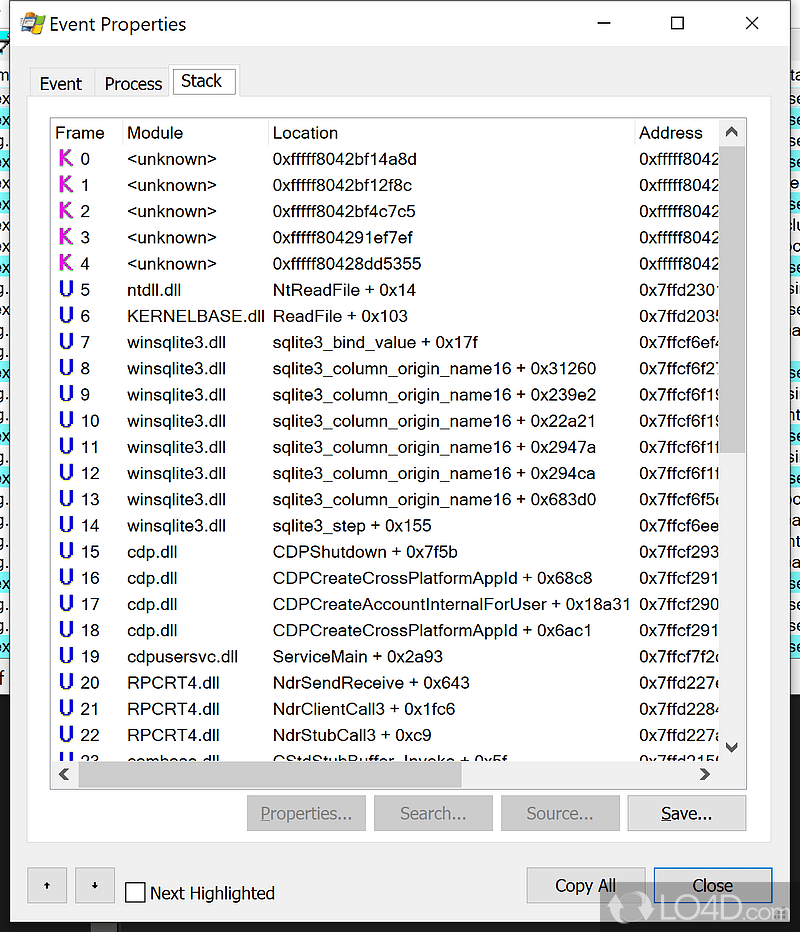Select the U icon beside frame 18
The image size is (800, 932).
click(66, 629)
